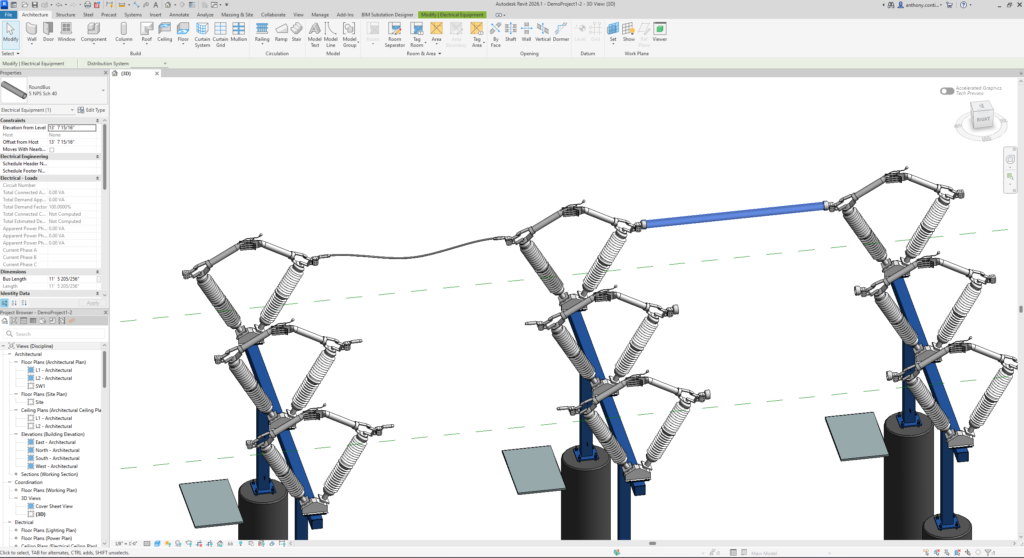Choose the Door tool

[48, 31]
